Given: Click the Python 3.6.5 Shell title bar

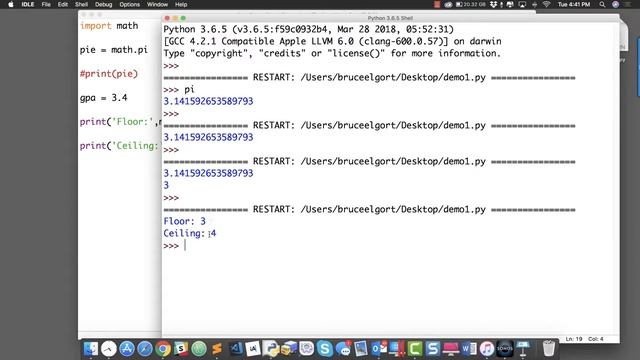Looking at the screenshot, I should pyautogui.click(x=390, y=18).
